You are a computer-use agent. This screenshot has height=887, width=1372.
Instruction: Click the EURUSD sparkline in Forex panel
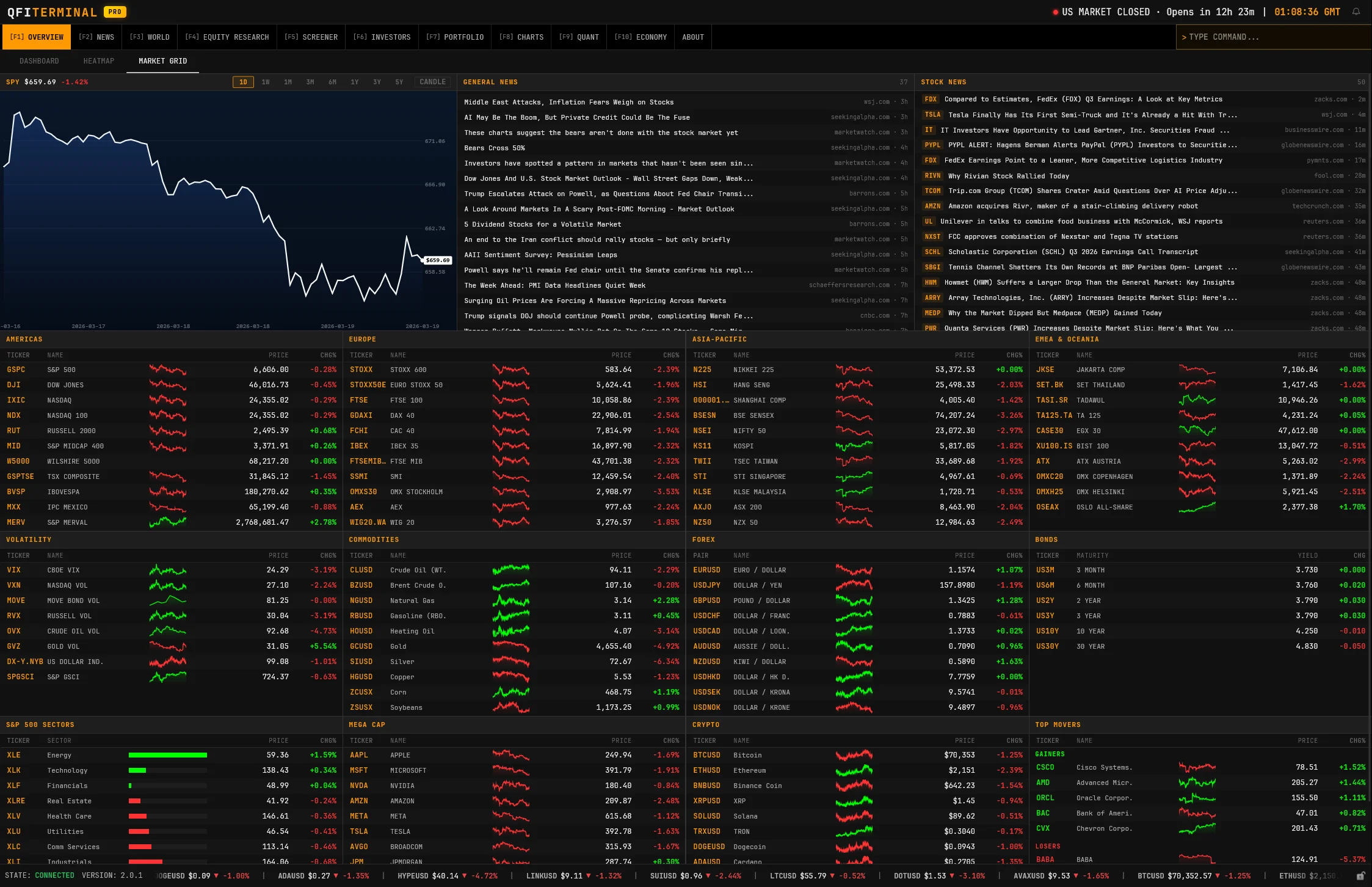tap(854, 570)
